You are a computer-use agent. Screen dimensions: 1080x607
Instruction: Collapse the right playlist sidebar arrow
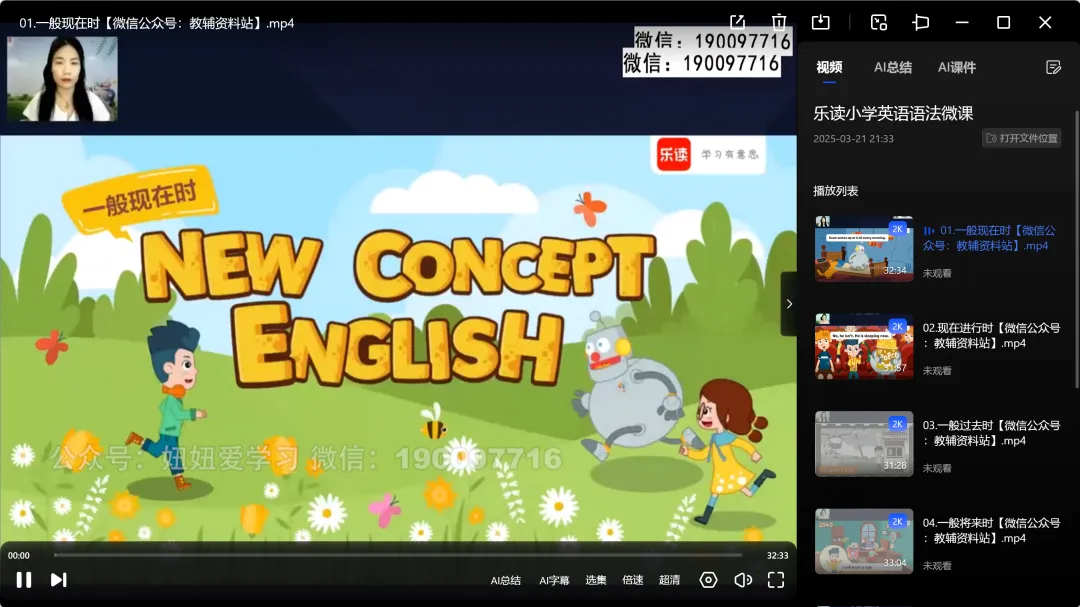[789, 304]
